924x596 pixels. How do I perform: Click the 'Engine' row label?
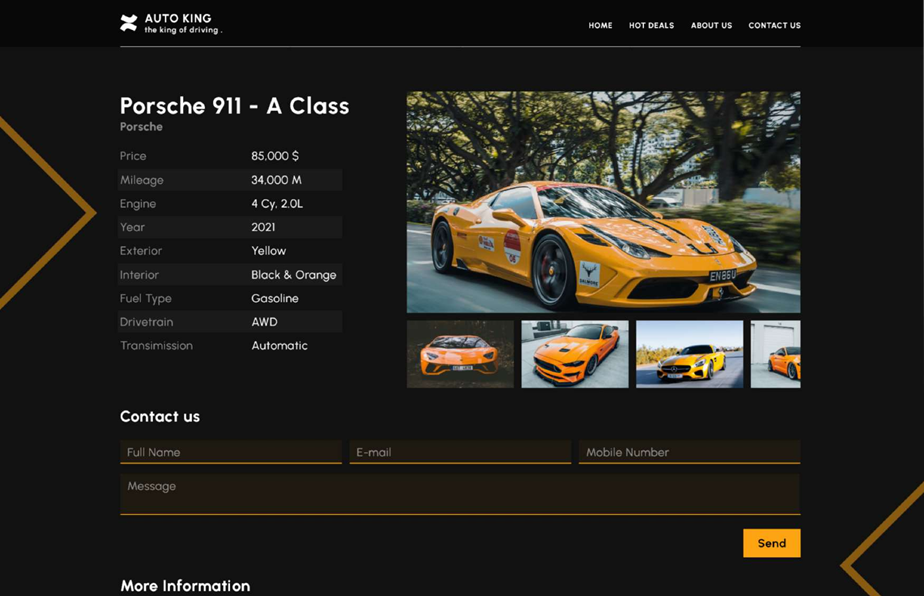[138, 203]
